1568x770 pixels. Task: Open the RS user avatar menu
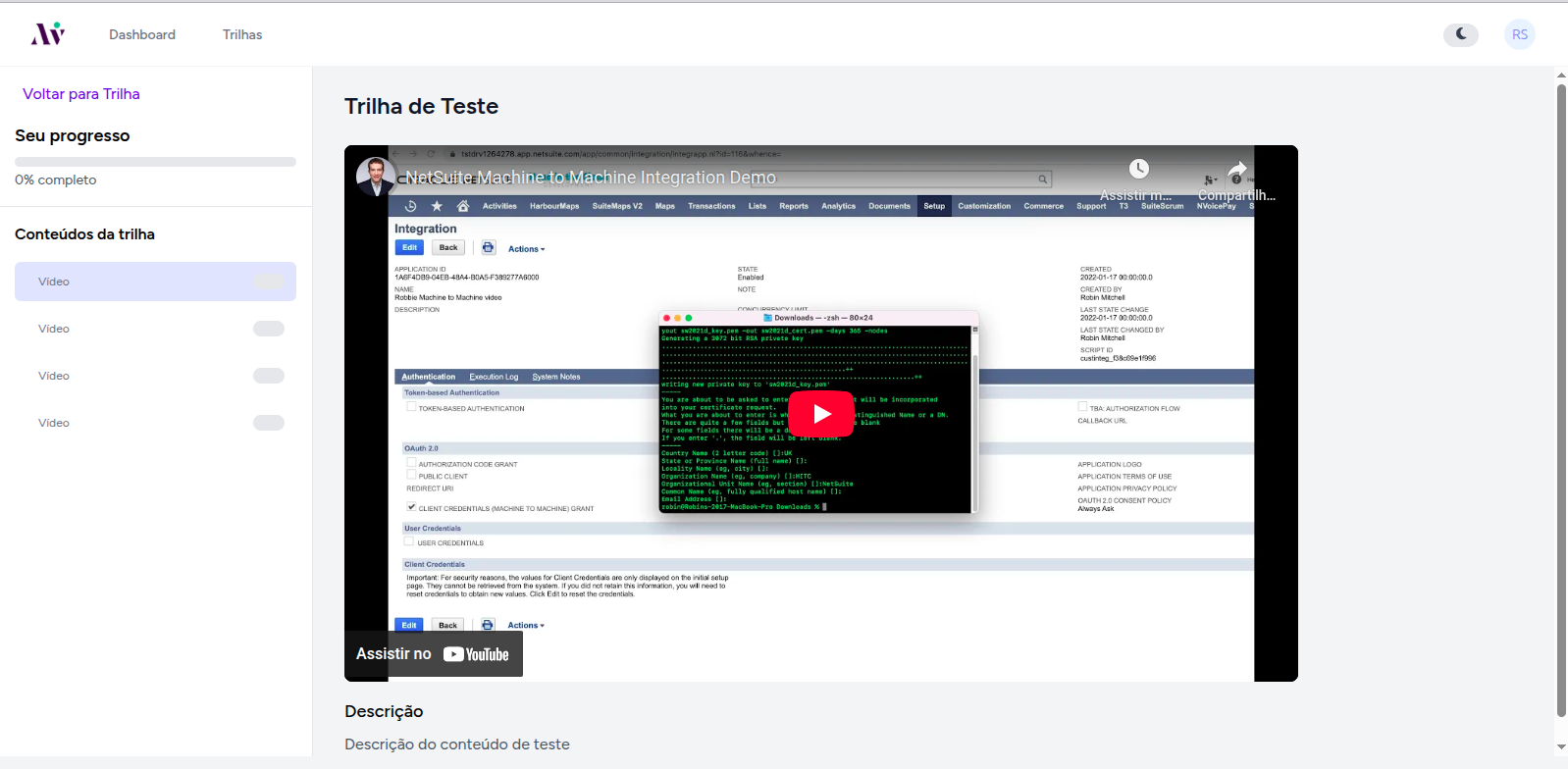(x=1520, y=34)
